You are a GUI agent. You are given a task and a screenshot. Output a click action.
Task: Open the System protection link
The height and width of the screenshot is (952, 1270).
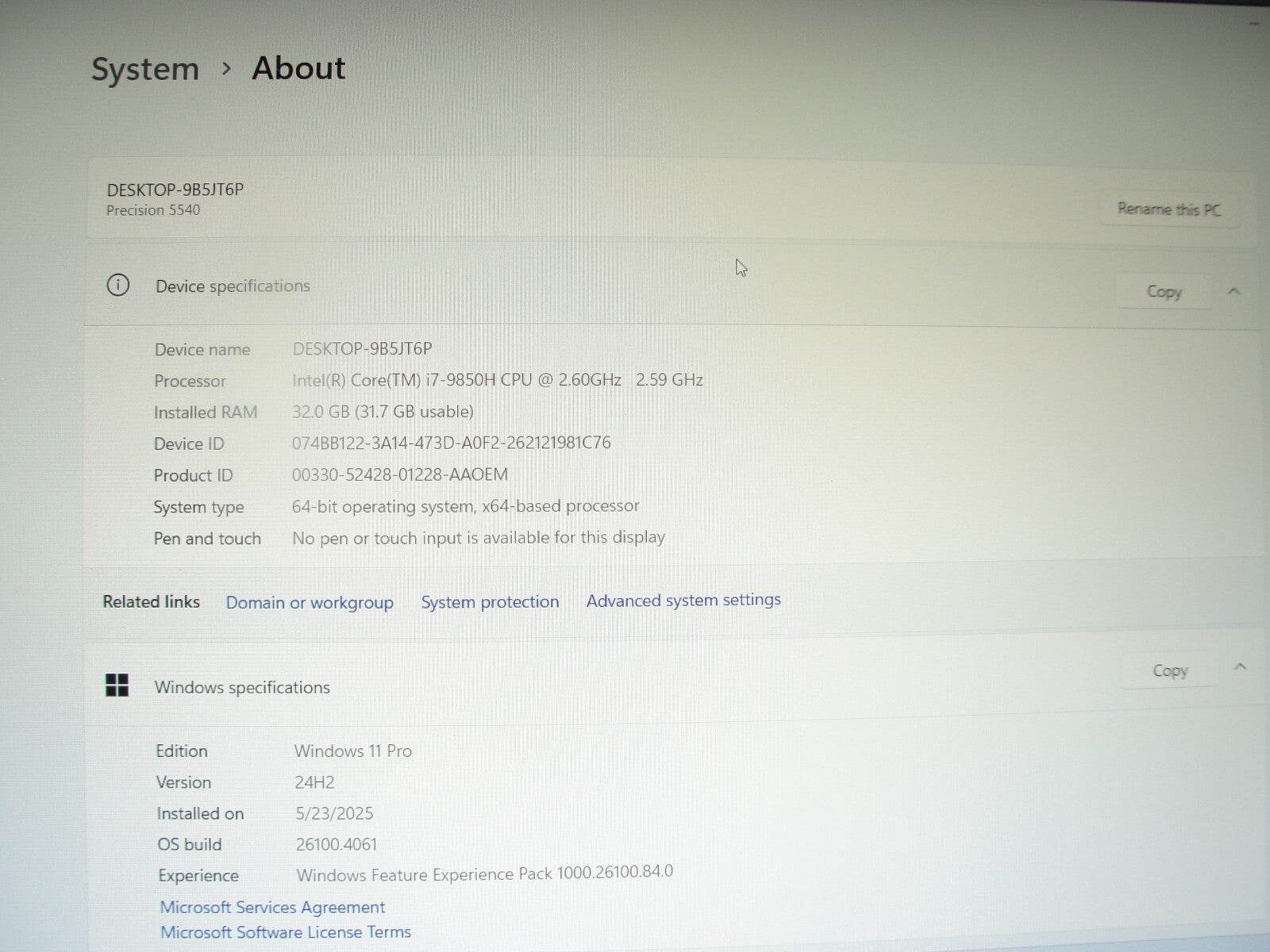[490, 601]
